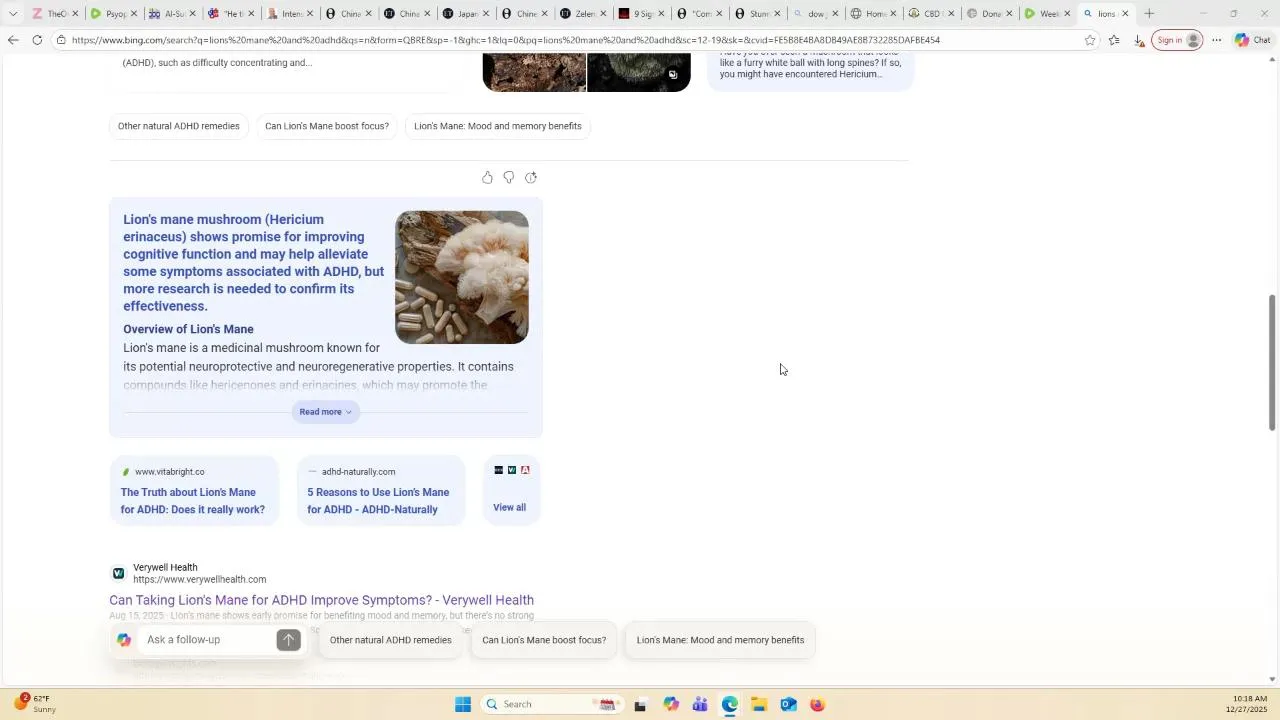Viewport: 1280px width, 720px height.
Task: Open File Explorer from taskbar
Action: pos(759,704)
